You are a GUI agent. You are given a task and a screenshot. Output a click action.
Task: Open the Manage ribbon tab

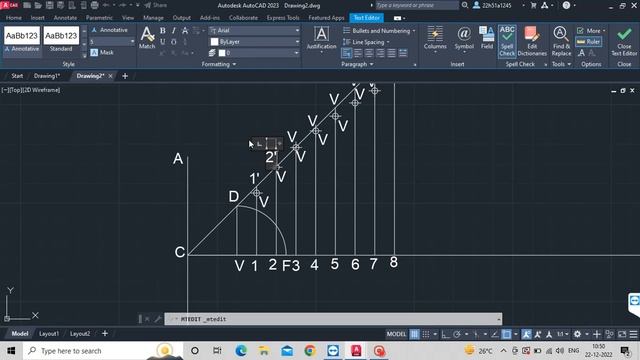click(x=153, y=18)
